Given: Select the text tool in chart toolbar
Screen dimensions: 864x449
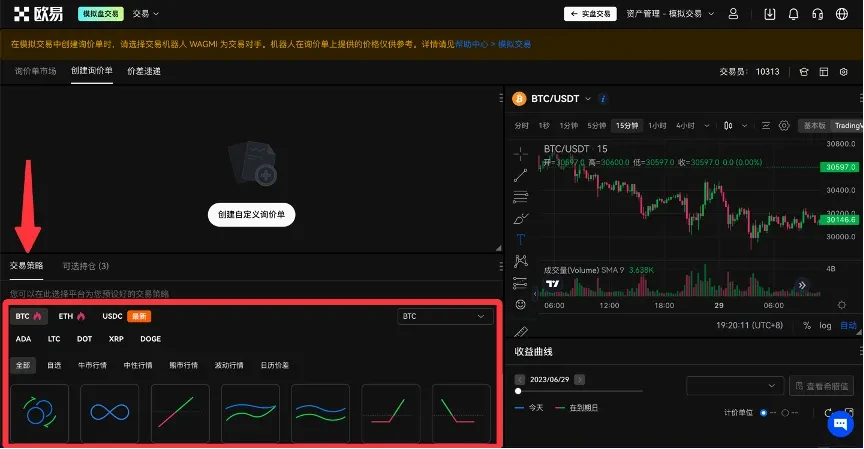Looking at the screenshot, I should (x=520, y=212).
